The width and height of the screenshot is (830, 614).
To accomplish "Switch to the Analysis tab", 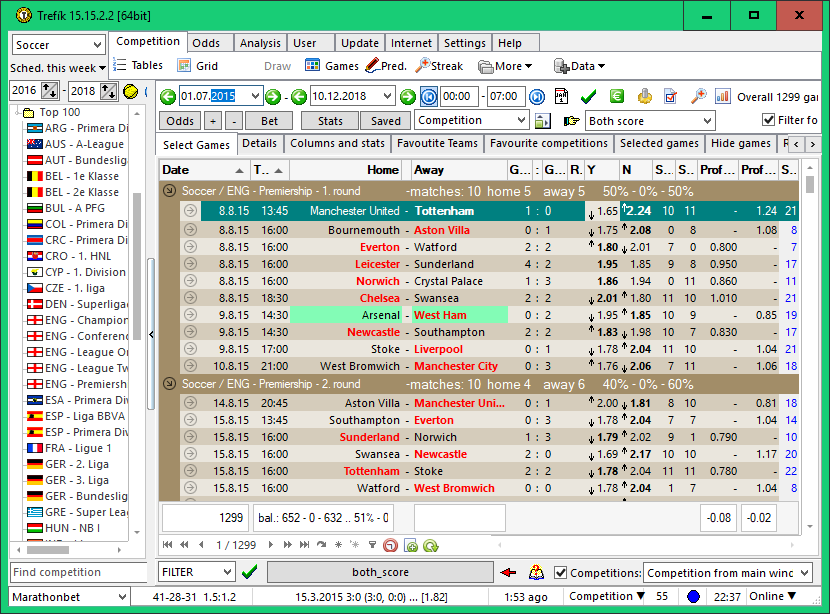I will coord(260,43).
